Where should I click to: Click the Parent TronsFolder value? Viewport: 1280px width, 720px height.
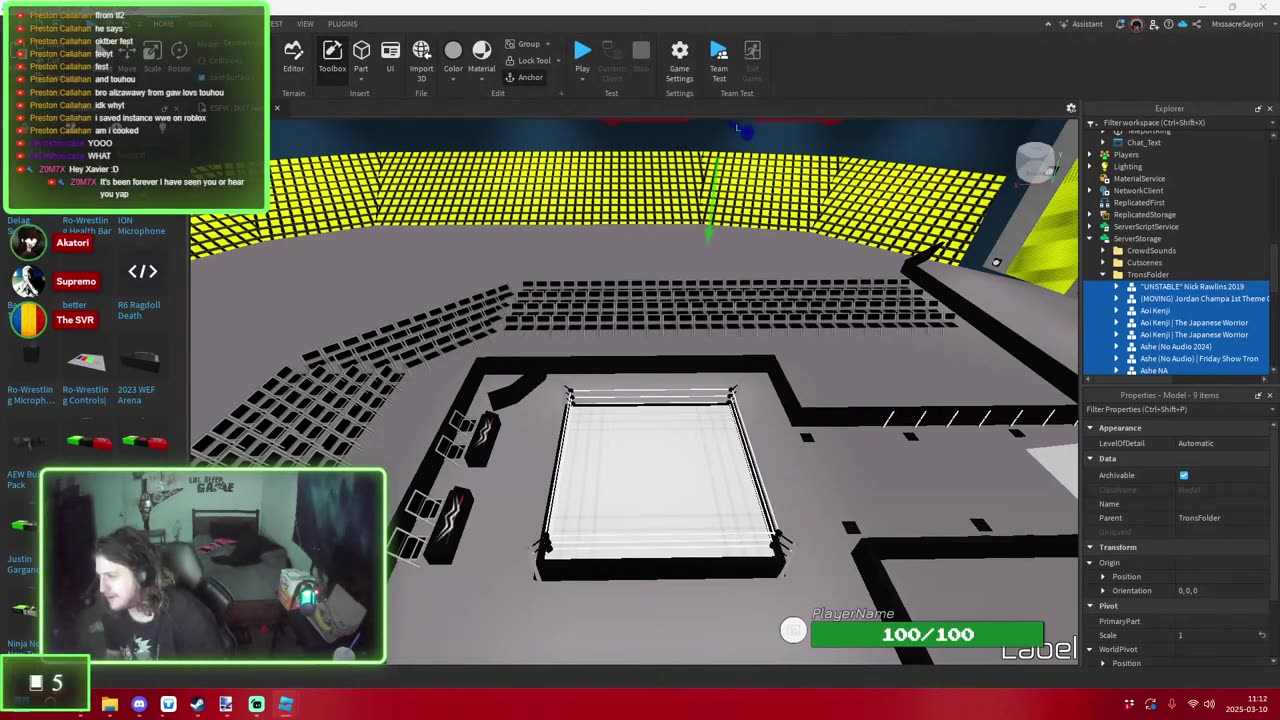[x=1199, y=518]
